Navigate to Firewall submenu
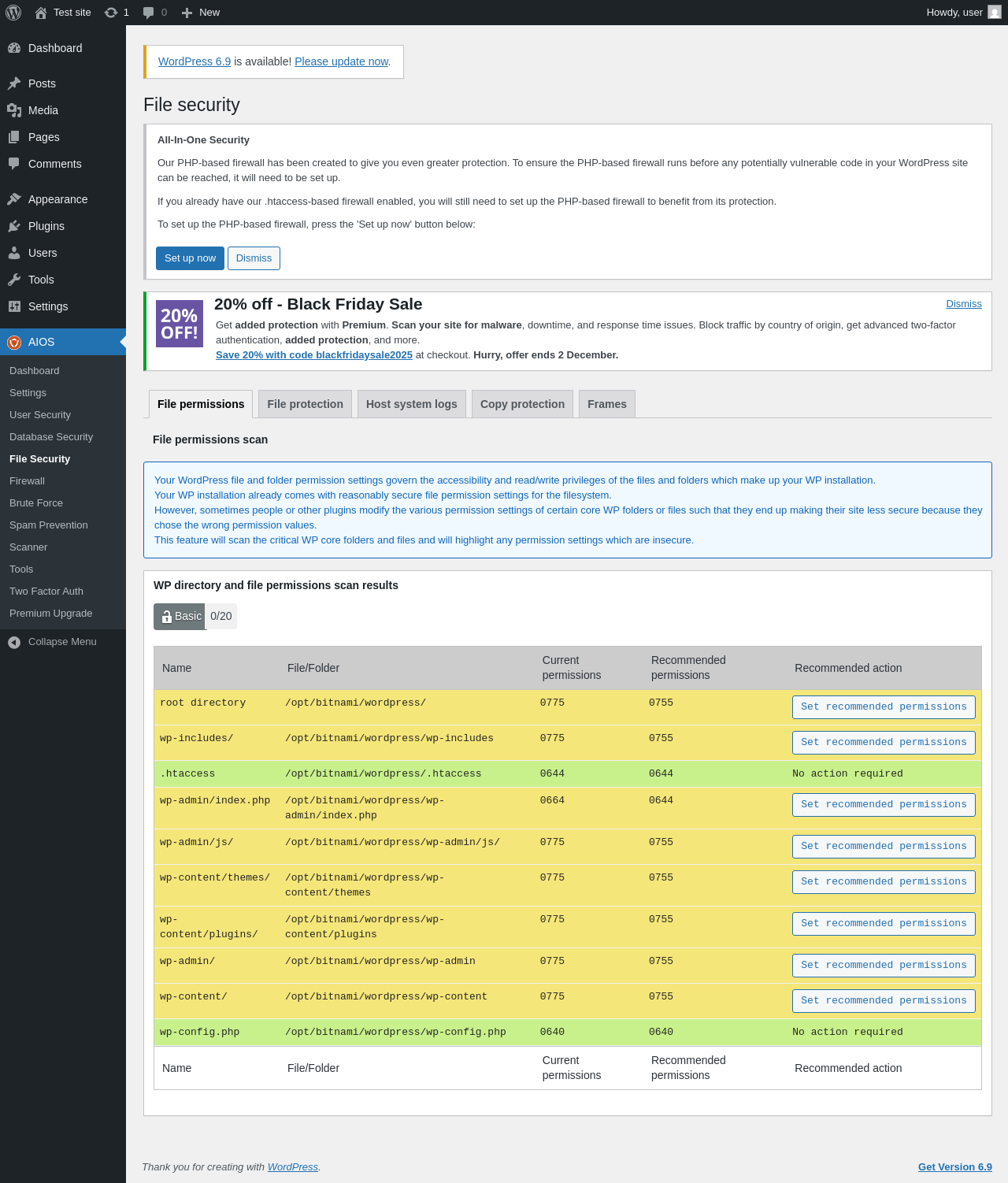 (x=28, y=481)
